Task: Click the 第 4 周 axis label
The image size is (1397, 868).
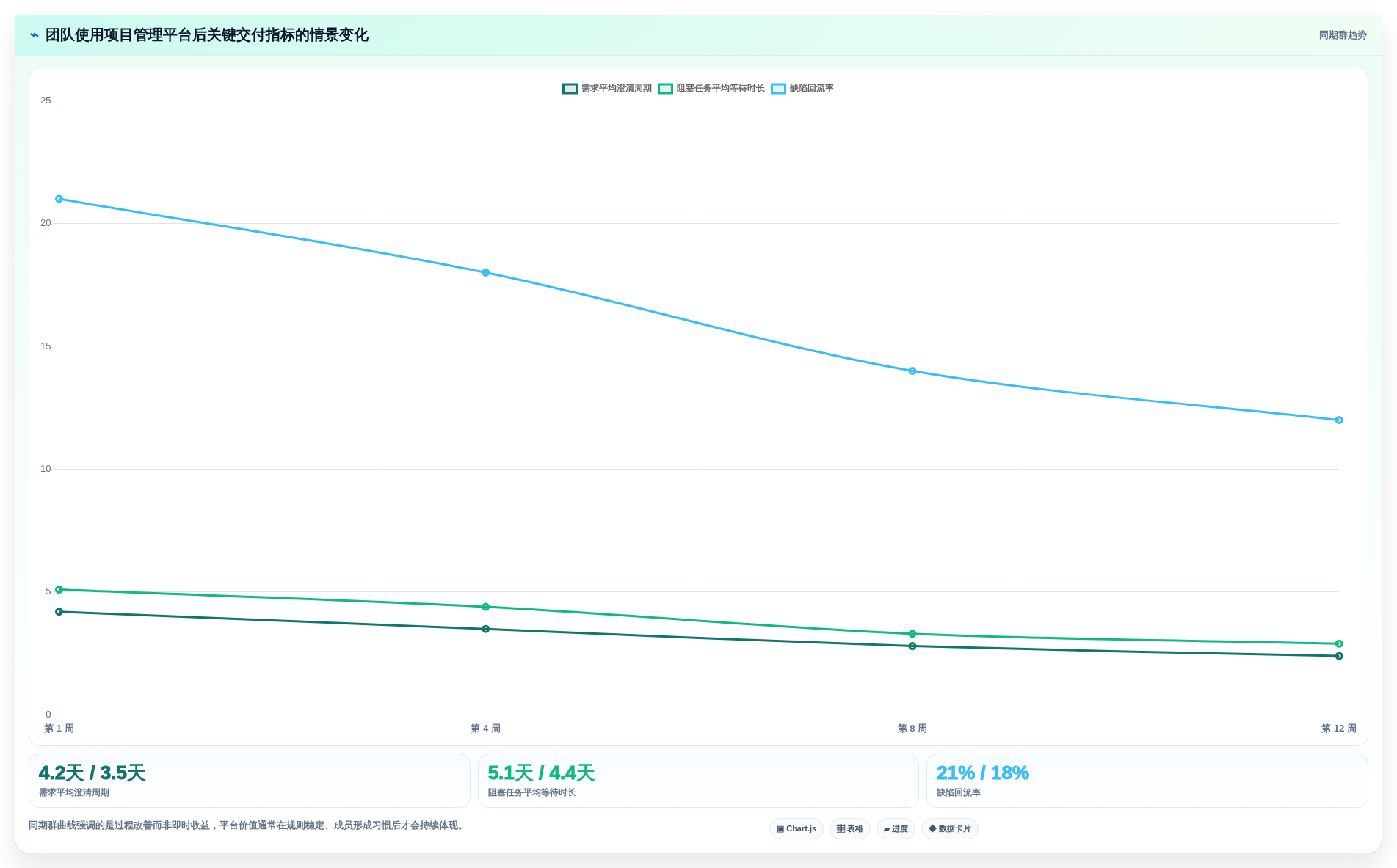Action: 486,729
